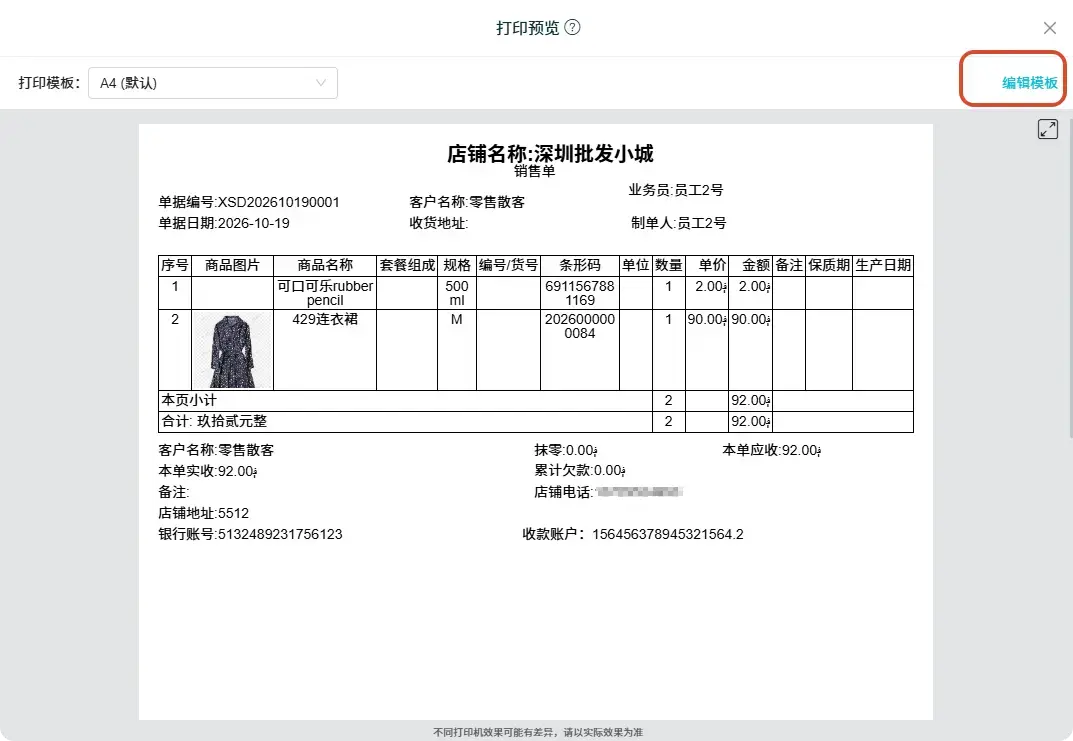Click the 银行账号 5132489231756123 line

click(x=250, y=534)
